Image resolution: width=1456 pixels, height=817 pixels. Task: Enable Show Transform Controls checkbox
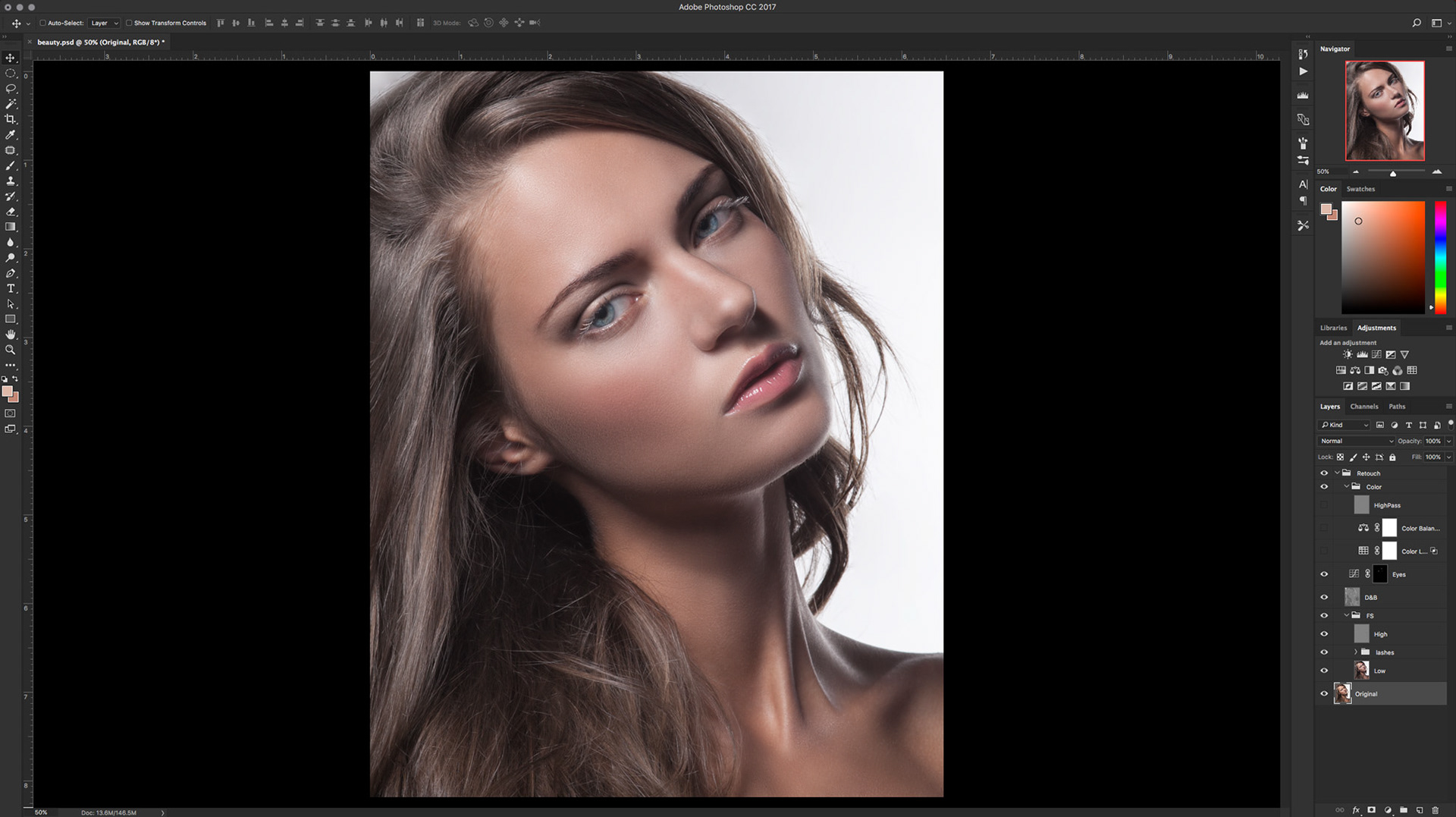coord(129,23)
